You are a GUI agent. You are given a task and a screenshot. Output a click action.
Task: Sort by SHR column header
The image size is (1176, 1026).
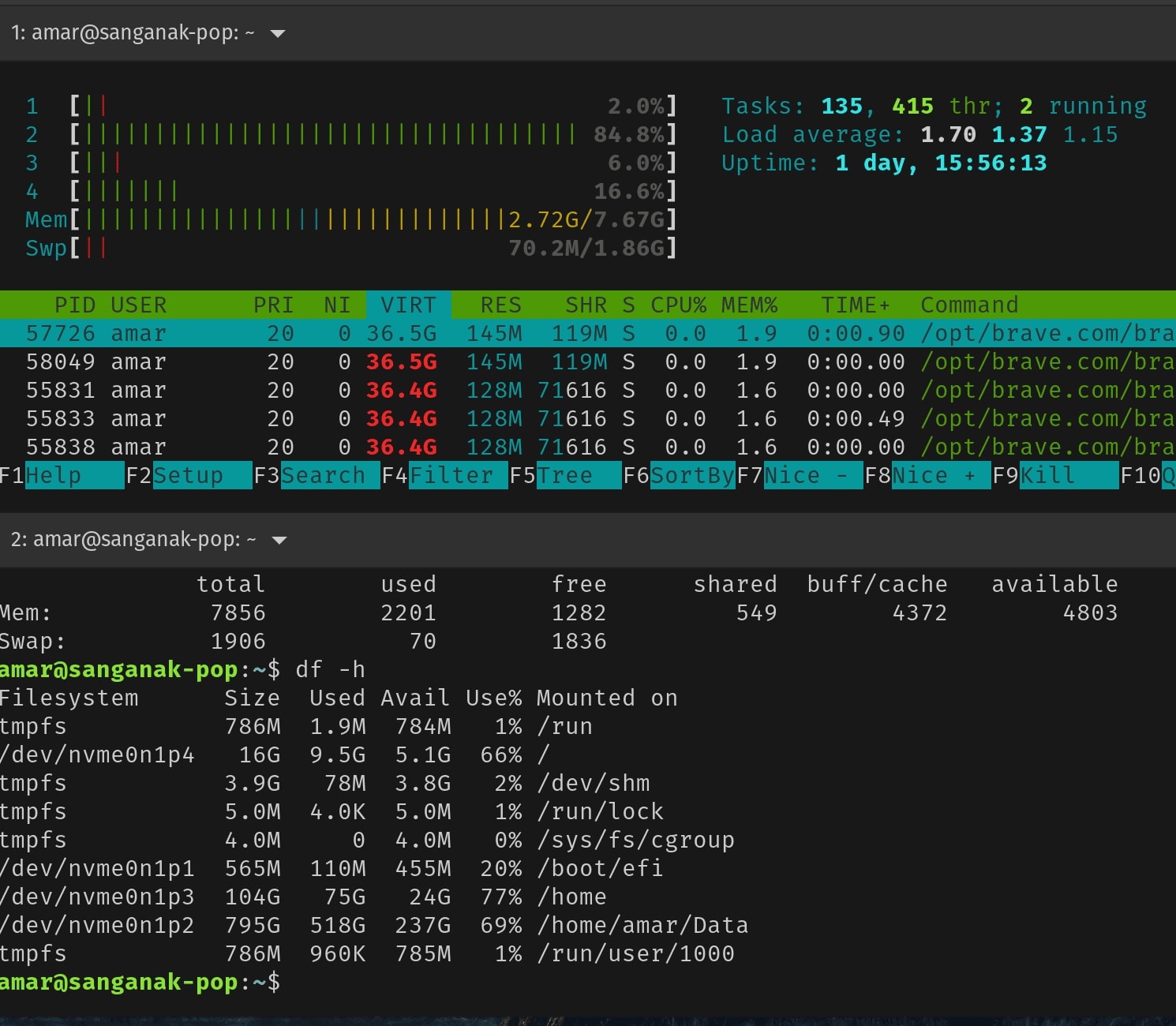click(586, 305)
